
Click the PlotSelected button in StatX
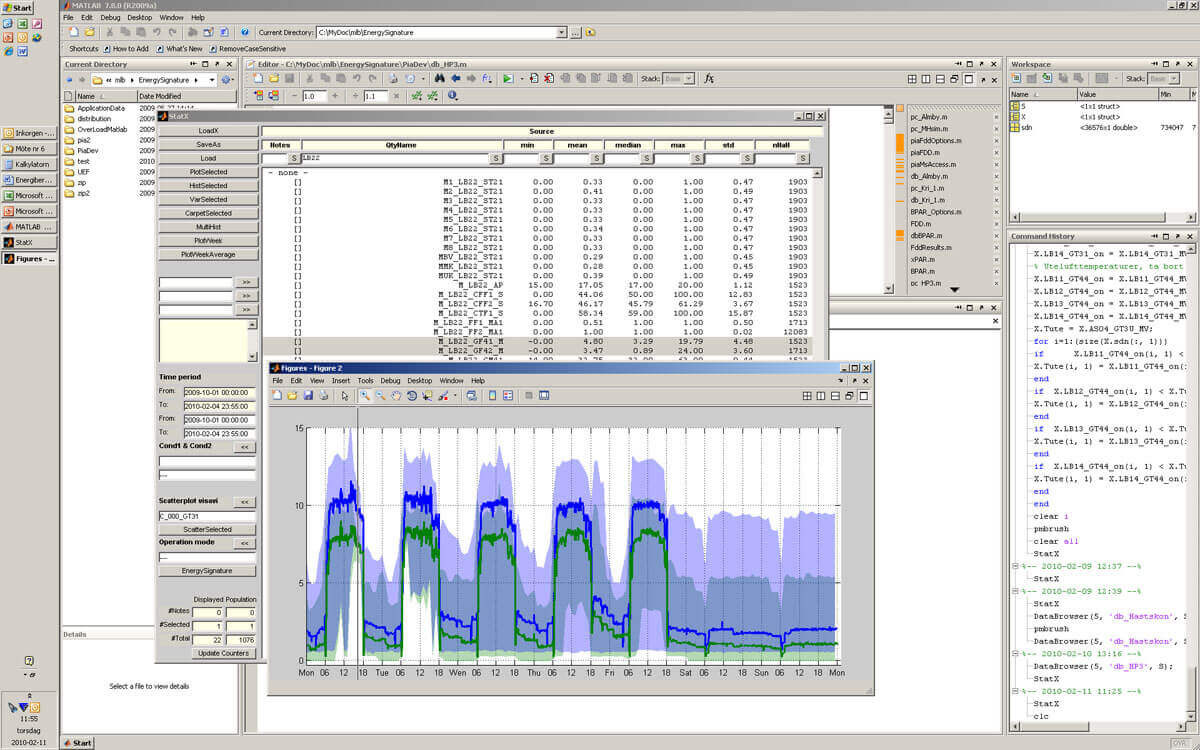click(208, 172)
